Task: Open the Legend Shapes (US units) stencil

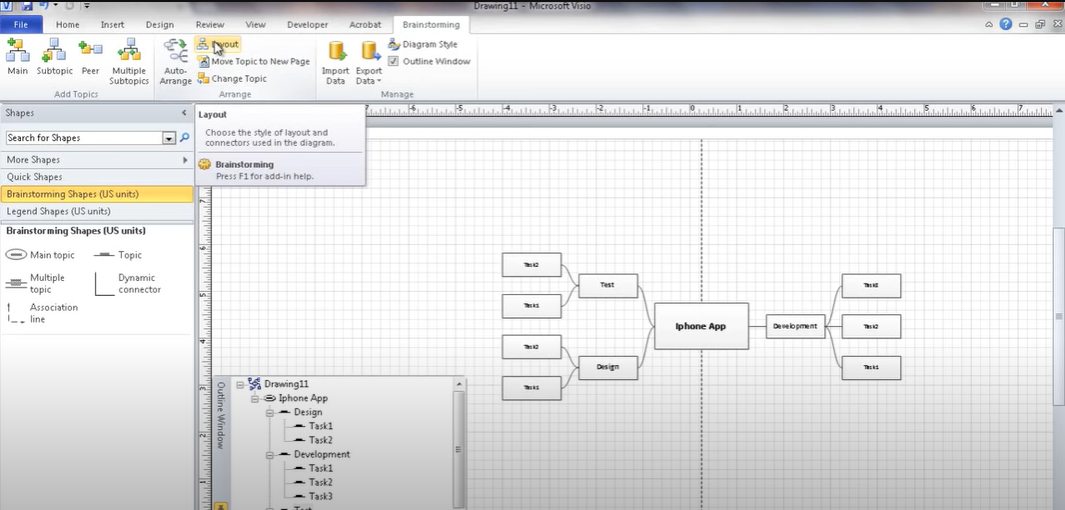Action: click(96, 211)
